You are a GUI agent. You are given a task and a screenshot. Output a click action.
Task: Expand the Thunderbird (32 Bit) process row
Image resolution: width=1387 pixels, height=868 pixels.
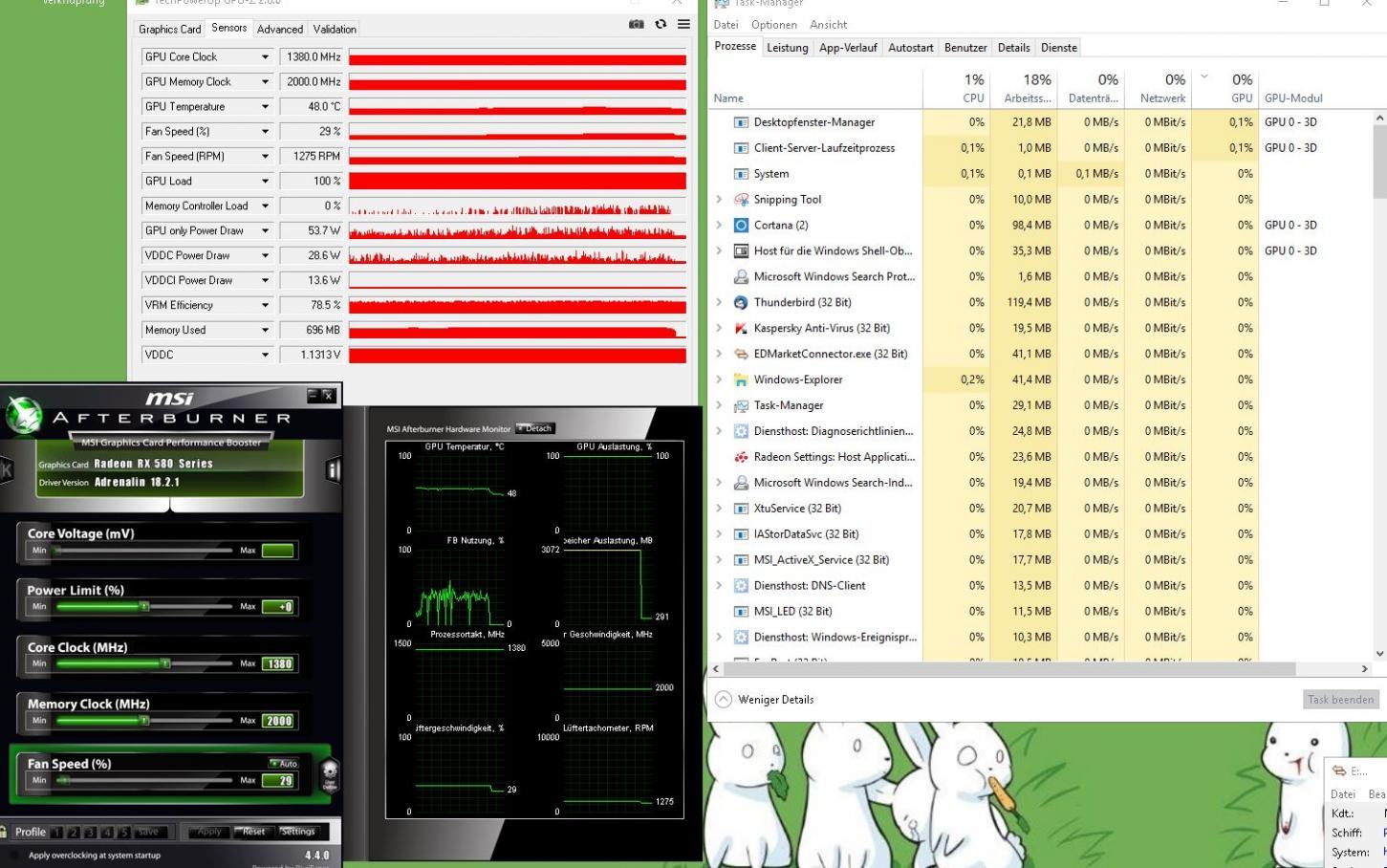pos(719,302)
